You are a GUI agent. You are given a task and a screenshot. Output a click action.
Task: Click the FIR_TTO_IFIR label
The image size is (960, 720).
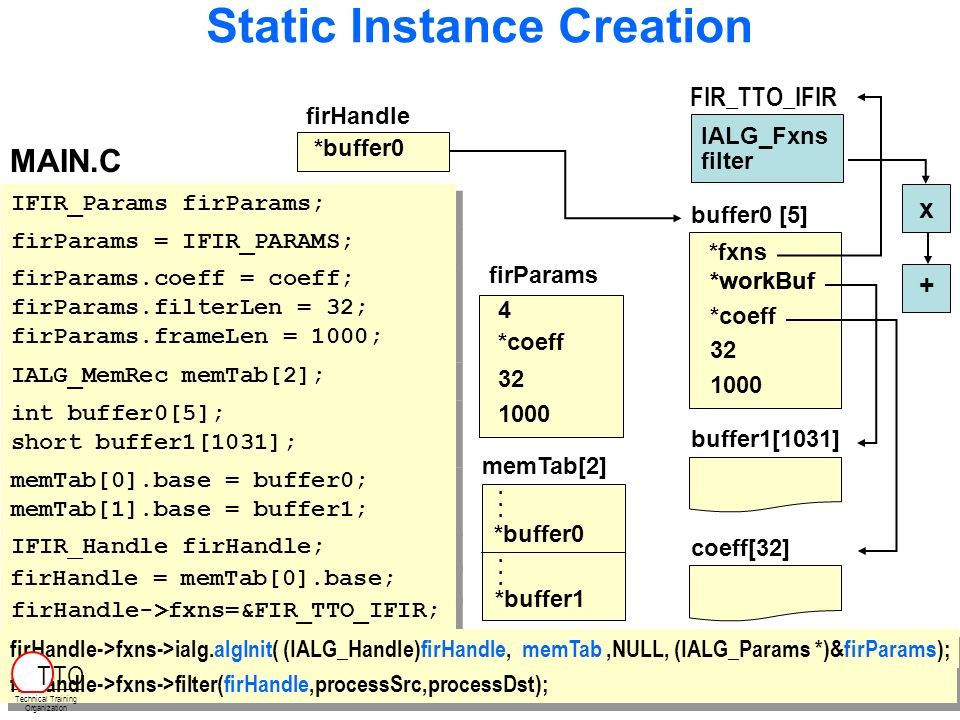(x=763, y=97)
